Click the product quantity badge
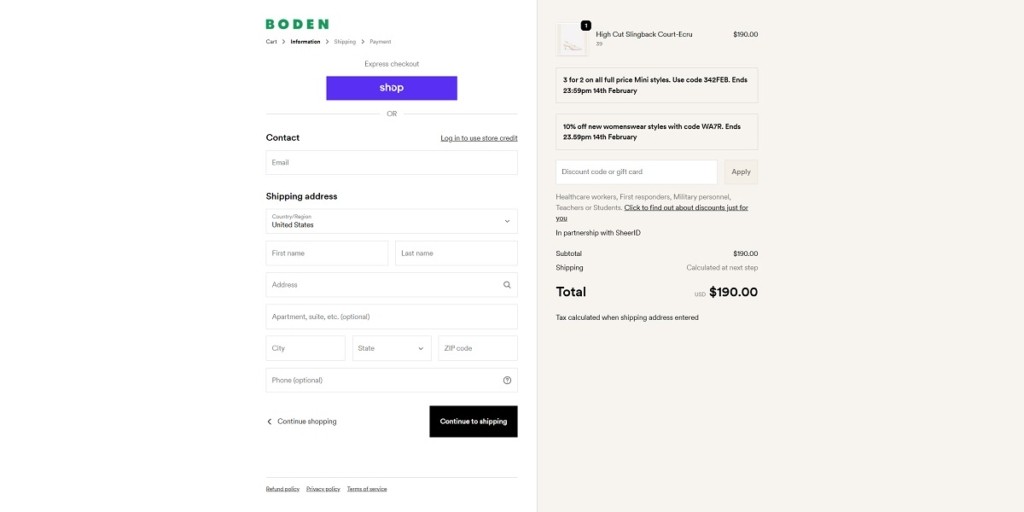Image resolution: width=1024 pixels, height=512 pixels. point(586,26)
